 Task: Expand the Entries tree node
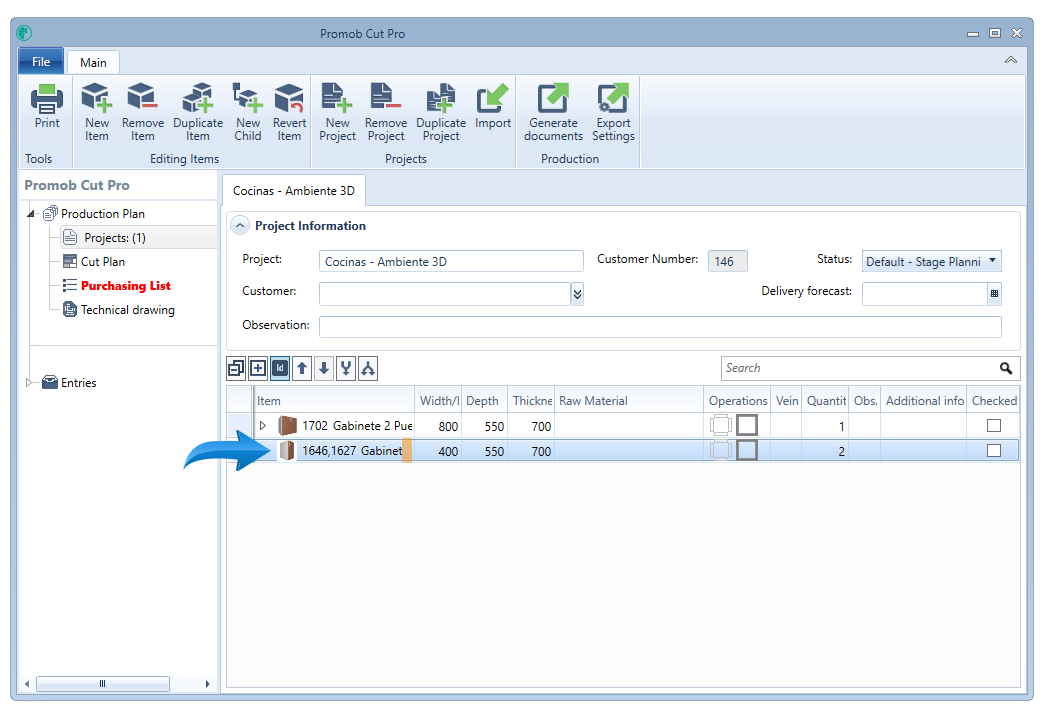point(29,382)
